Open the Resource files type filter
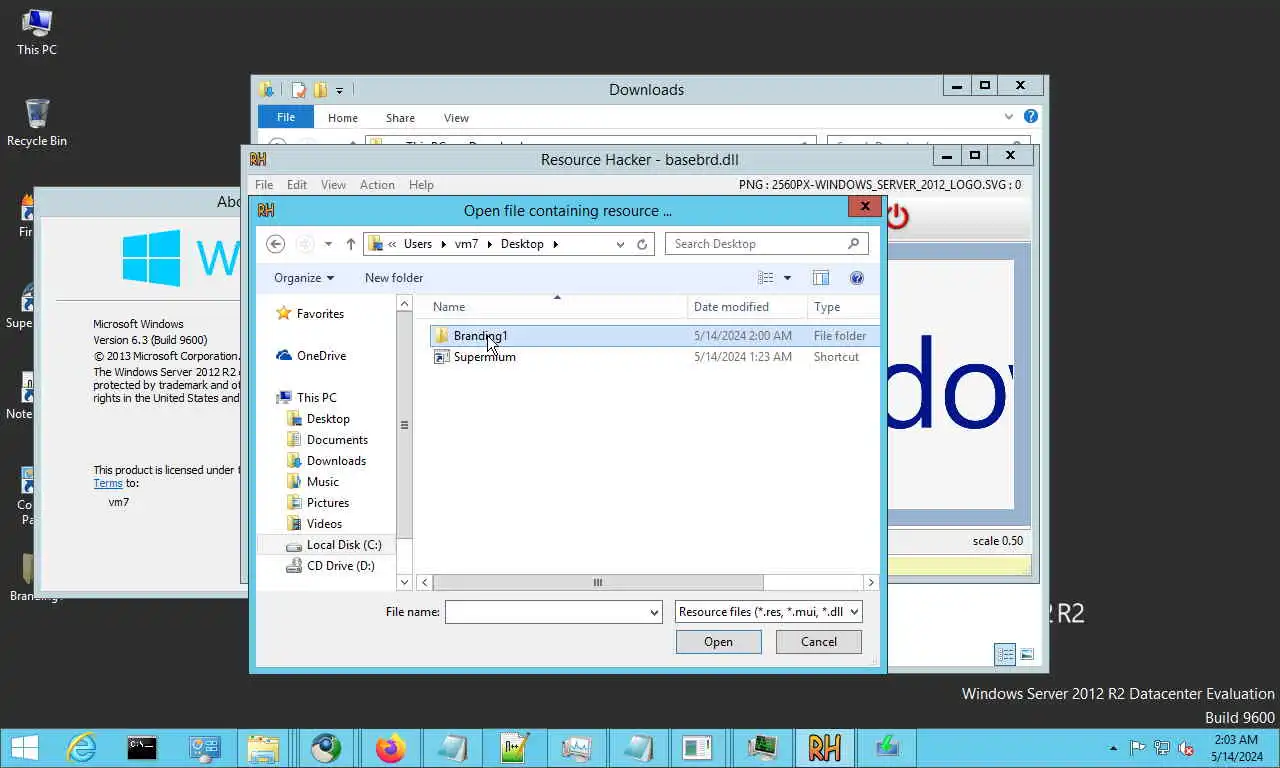Screen dimensions: 1280x768 point(768,612)
